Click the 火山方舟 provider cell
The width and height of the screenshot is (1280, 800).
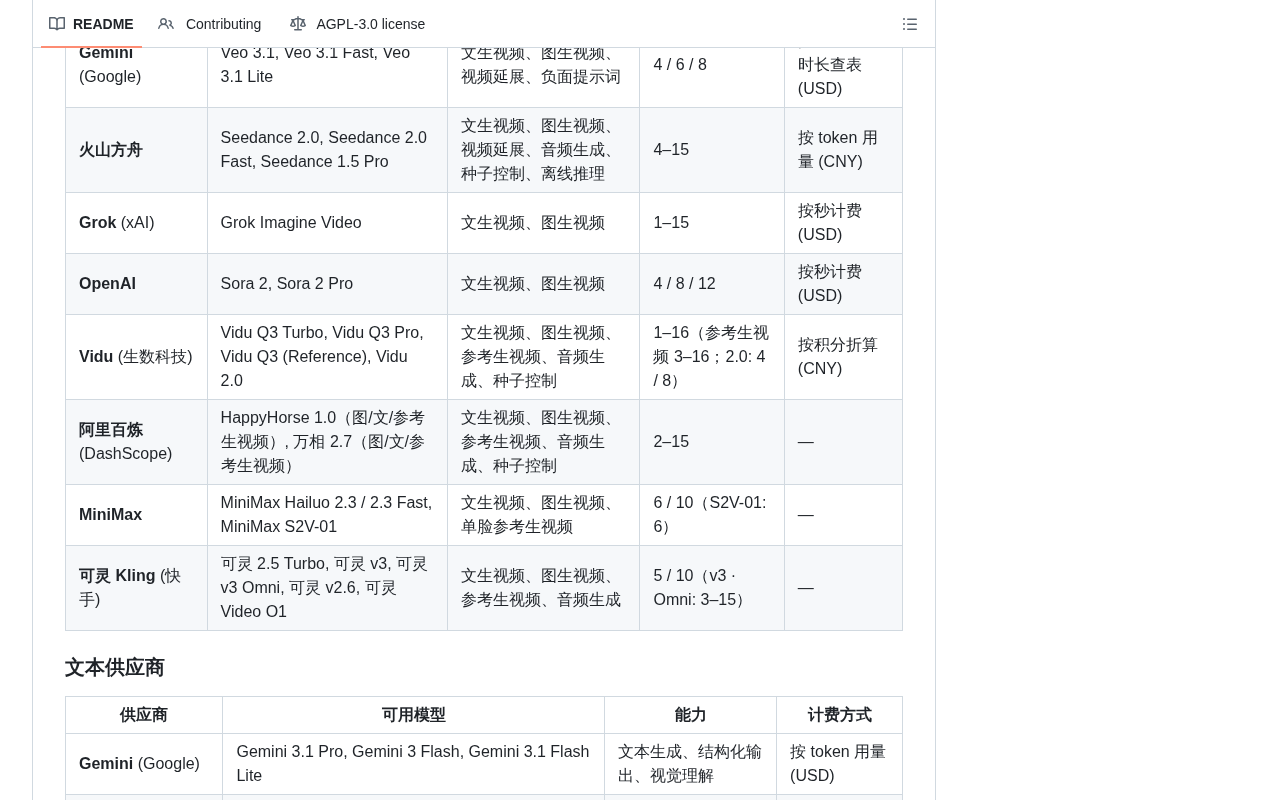[136, 150]
